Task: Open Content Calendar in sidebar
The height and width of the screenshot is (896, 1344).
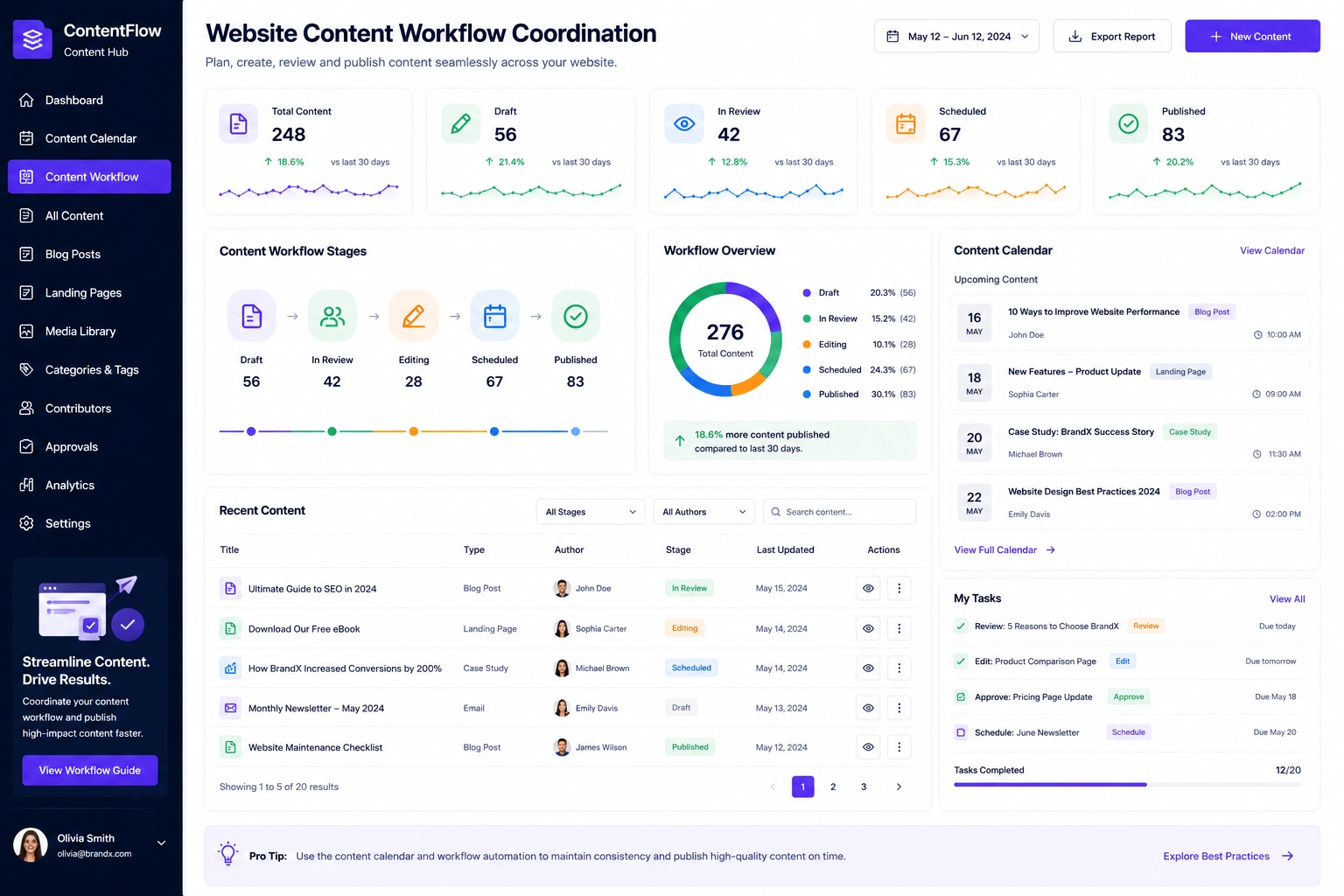Action: tap(89, 138)
